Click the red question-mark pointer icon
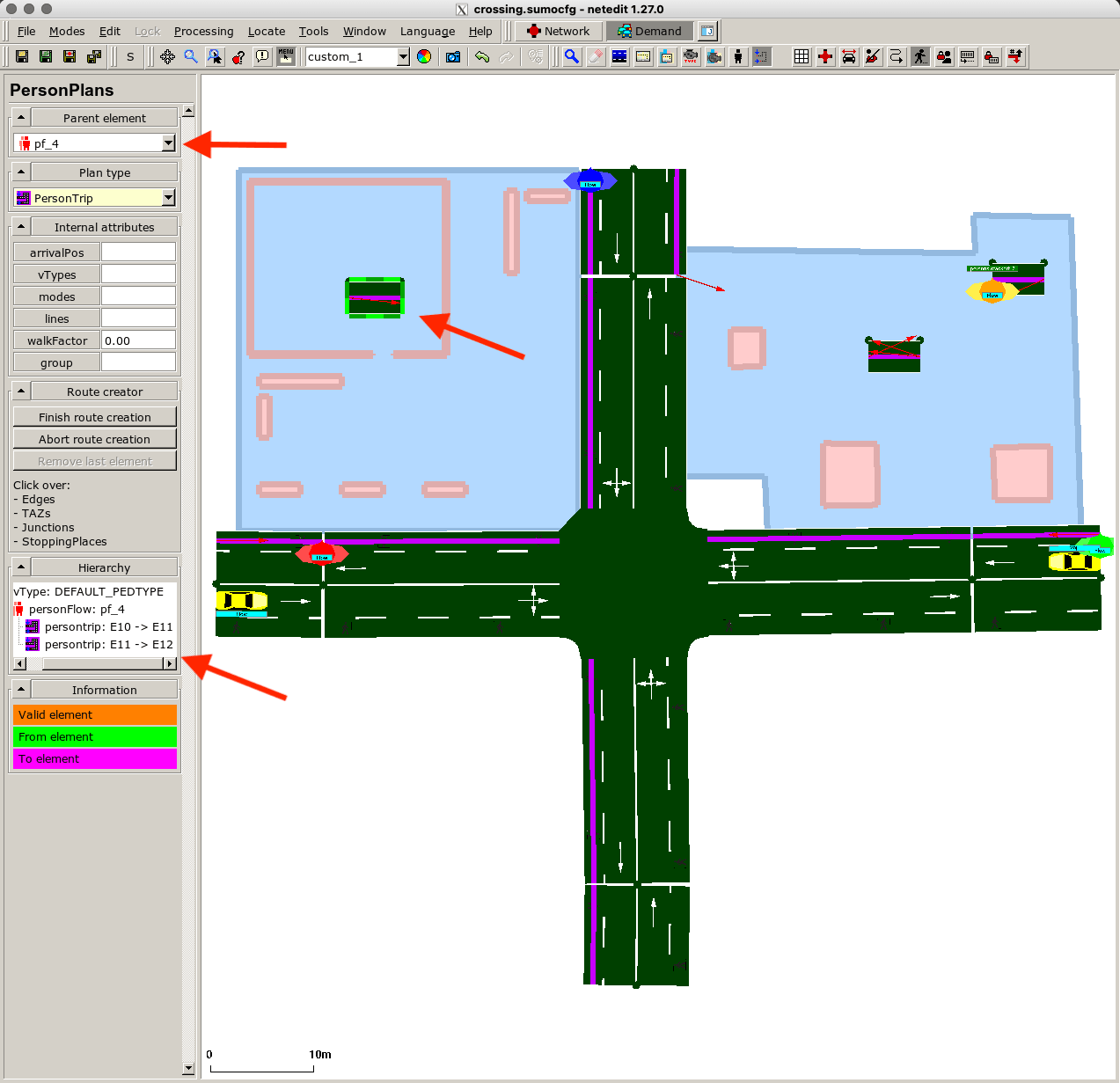Viewport: 1120px width, 1083px height. click(238, 56)
